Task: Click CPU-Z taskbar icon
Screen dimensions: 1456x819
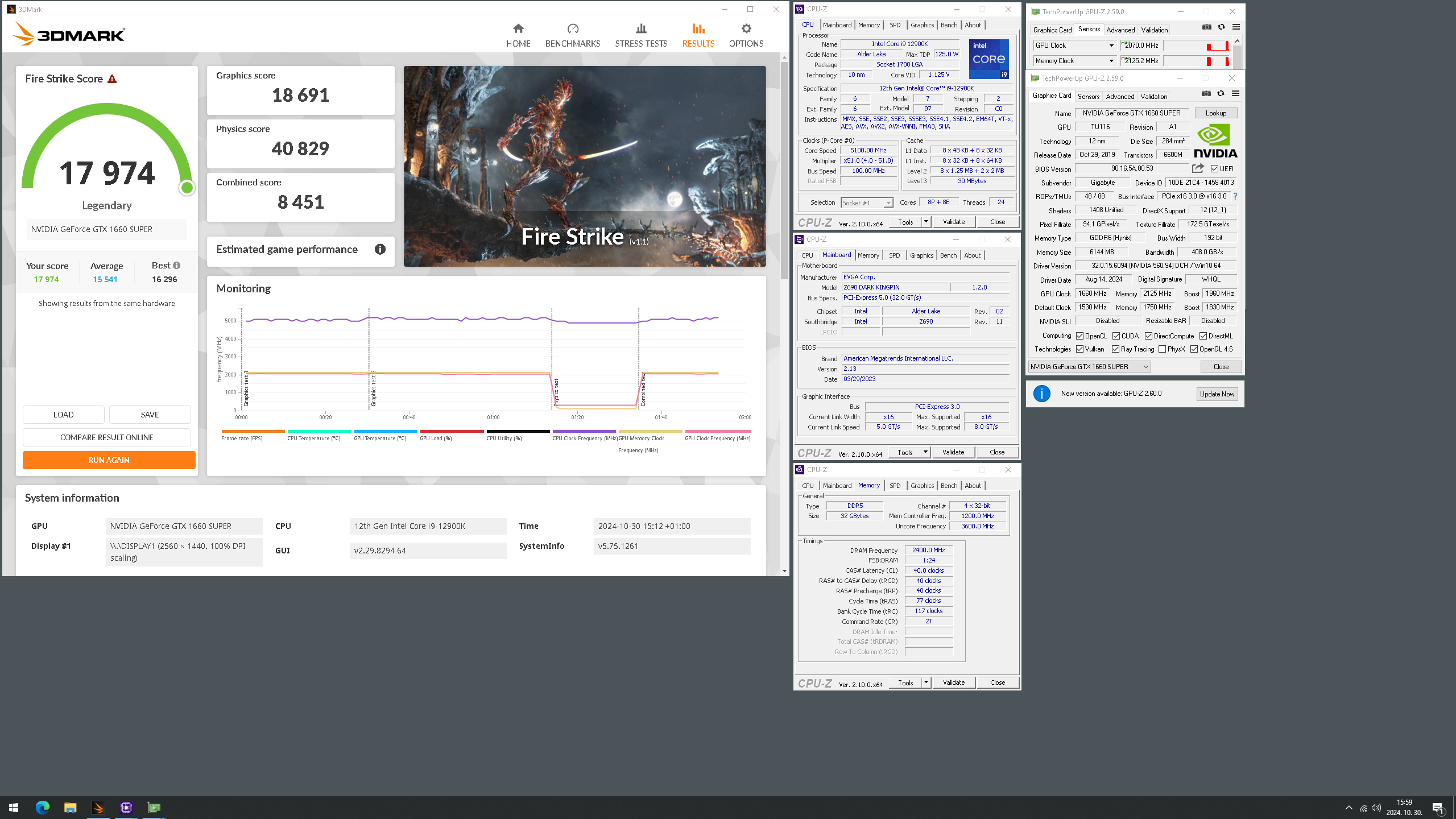Action: (x=126, y=808)
